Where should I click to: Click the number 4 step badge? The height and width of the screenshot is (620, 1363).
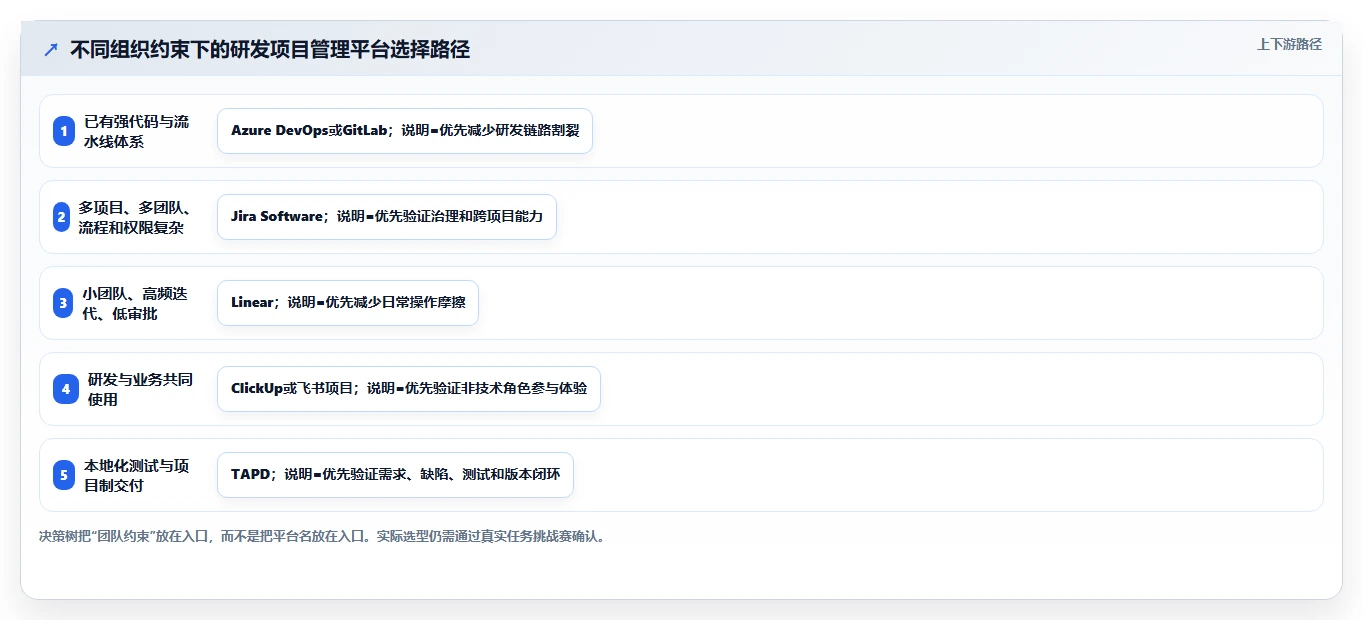click(x=66, y=389)
